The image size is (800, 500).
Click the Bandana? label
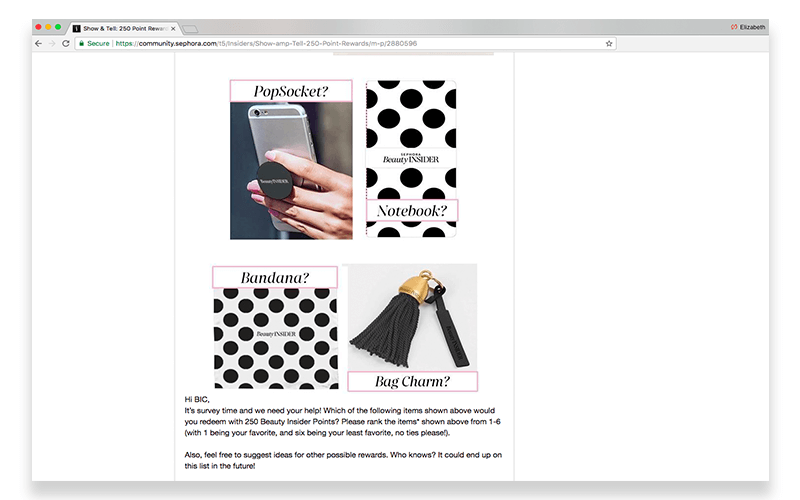pyautogui.click(x=275, y=277)
